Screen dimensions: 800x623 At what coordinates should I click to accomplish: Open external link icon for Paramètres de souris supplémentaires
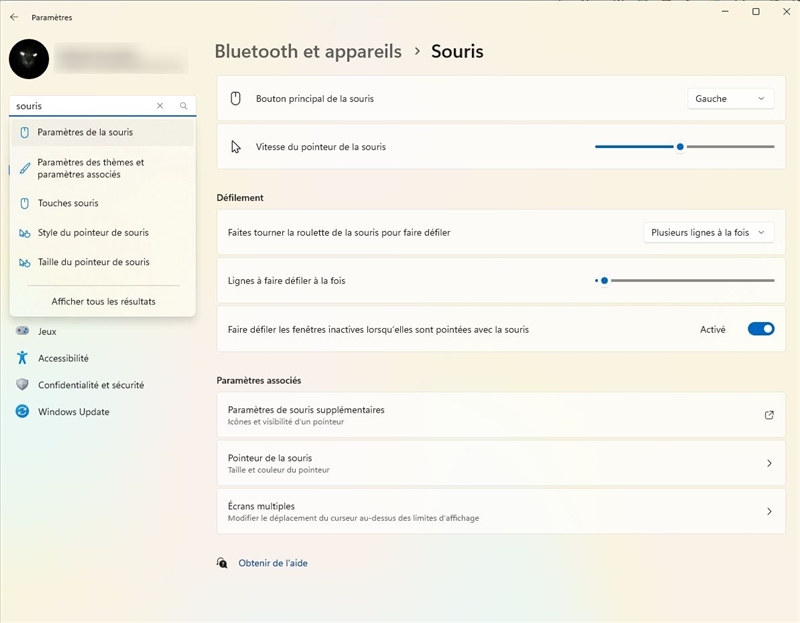click(768, 415)
